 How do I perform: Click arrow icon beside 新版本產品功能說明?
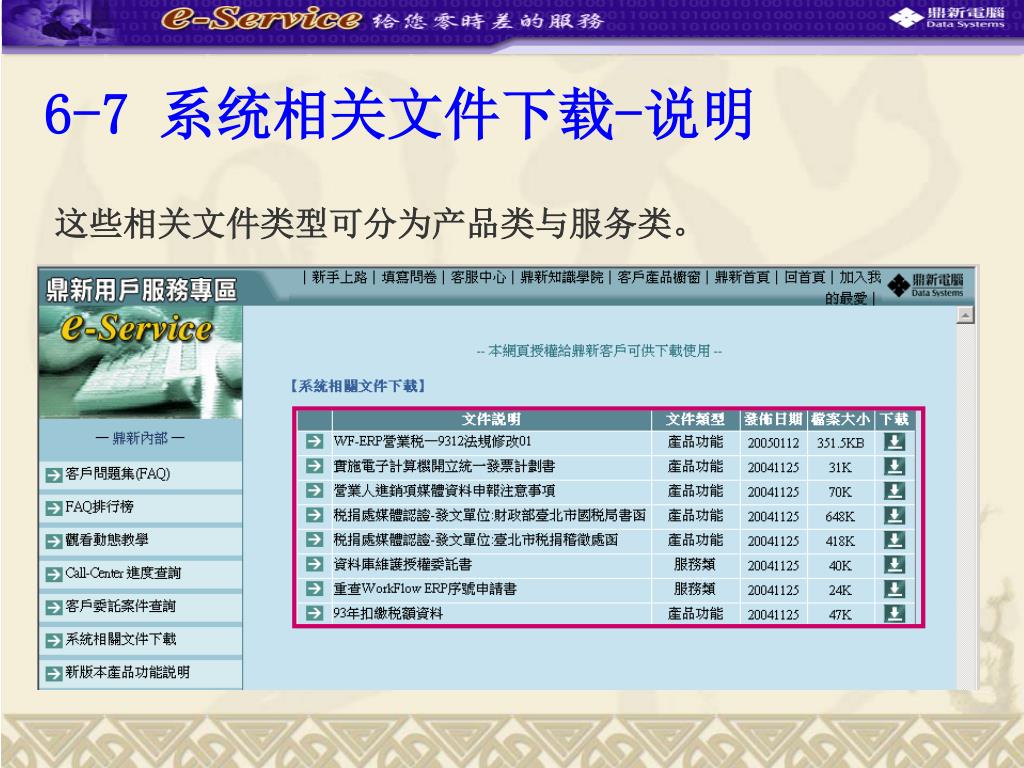pyautogui.click(x=54, y=673)
